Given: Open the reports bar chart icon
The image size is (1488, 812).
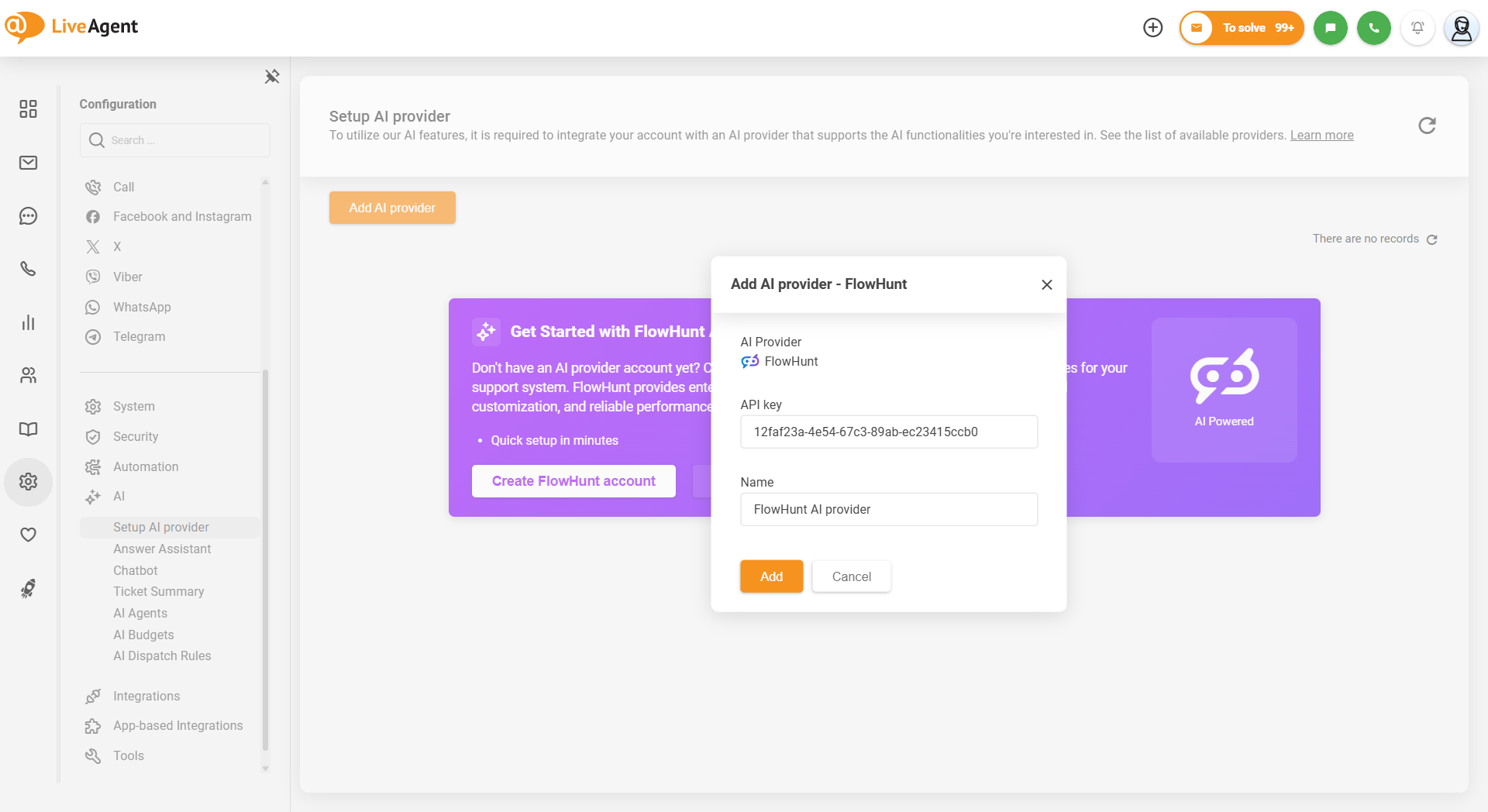Looking at the screenshot, I should click(x=28, y=322).
